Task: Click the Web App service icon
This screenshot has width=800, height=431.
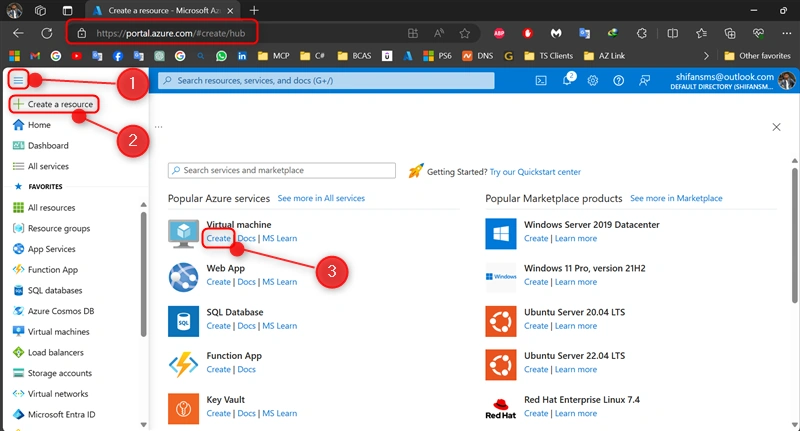Action: click(183, 277)
